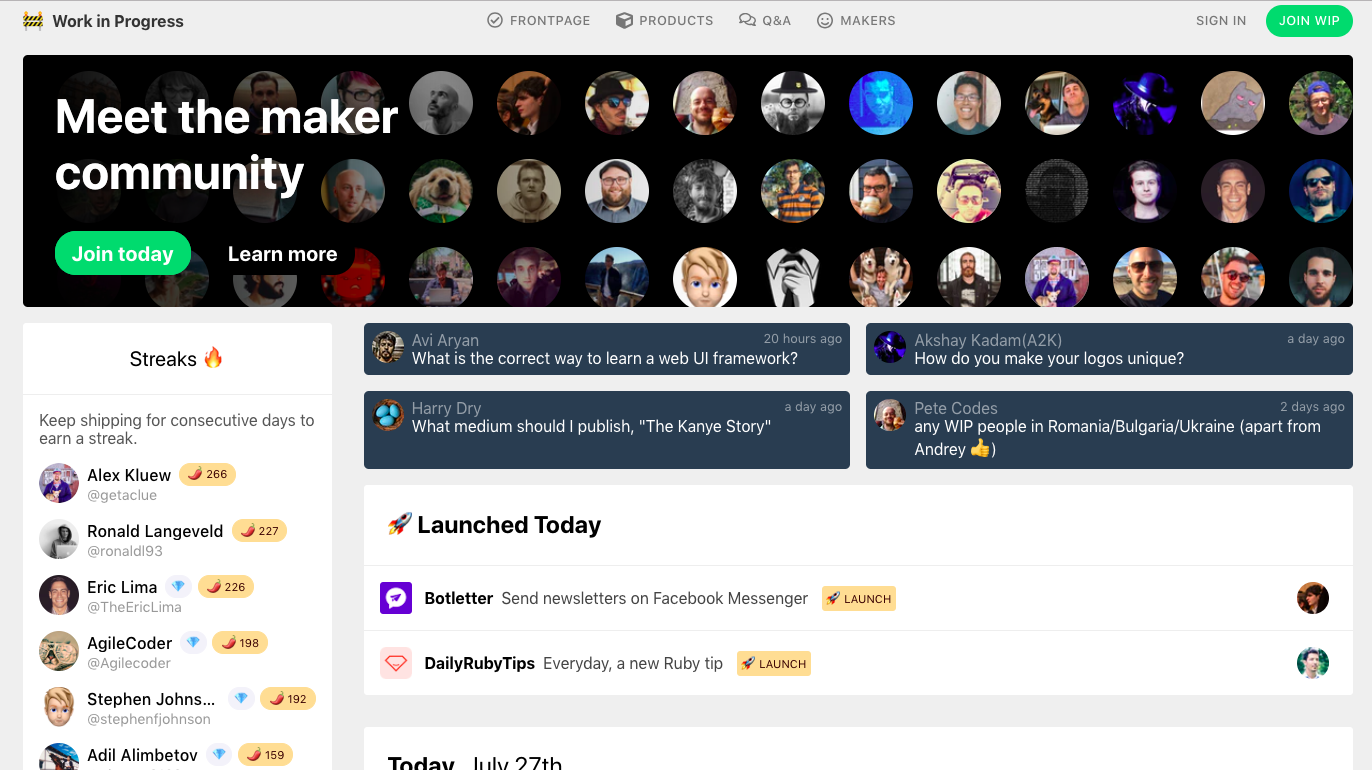Click the golden retriever dog maker avatar
The width and height of the screenshot is (1372, 770).
441,191
